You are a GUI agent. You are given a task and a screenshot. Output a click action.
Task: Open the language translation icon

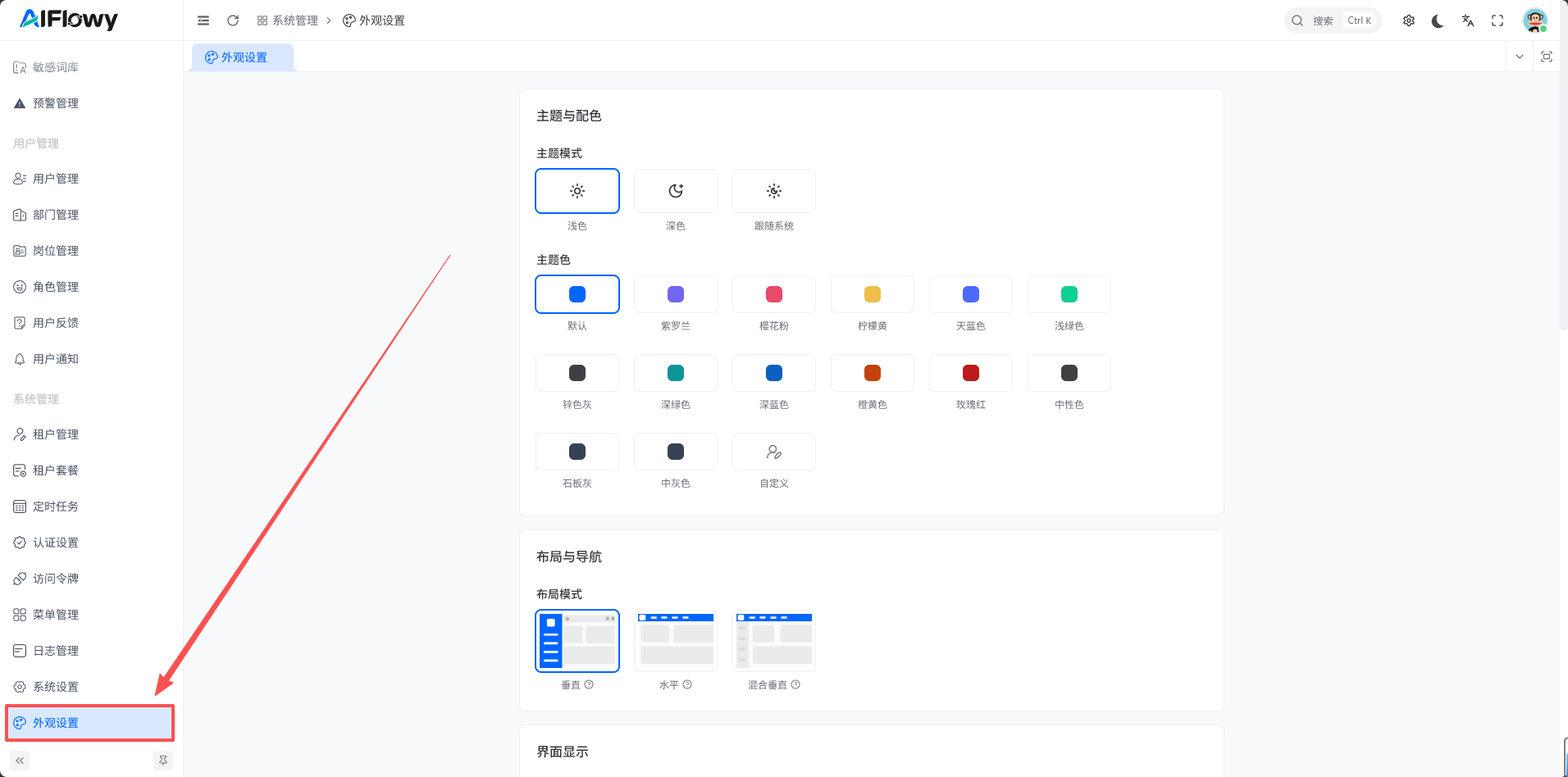tap(1468, 20)
